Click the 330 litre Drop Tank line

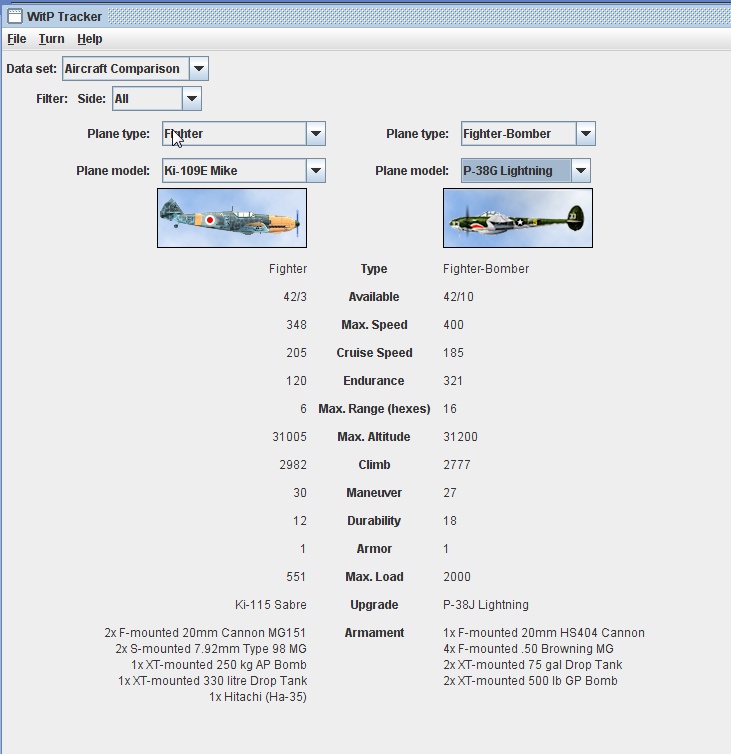pyautogui.click(x=213, y=680)
